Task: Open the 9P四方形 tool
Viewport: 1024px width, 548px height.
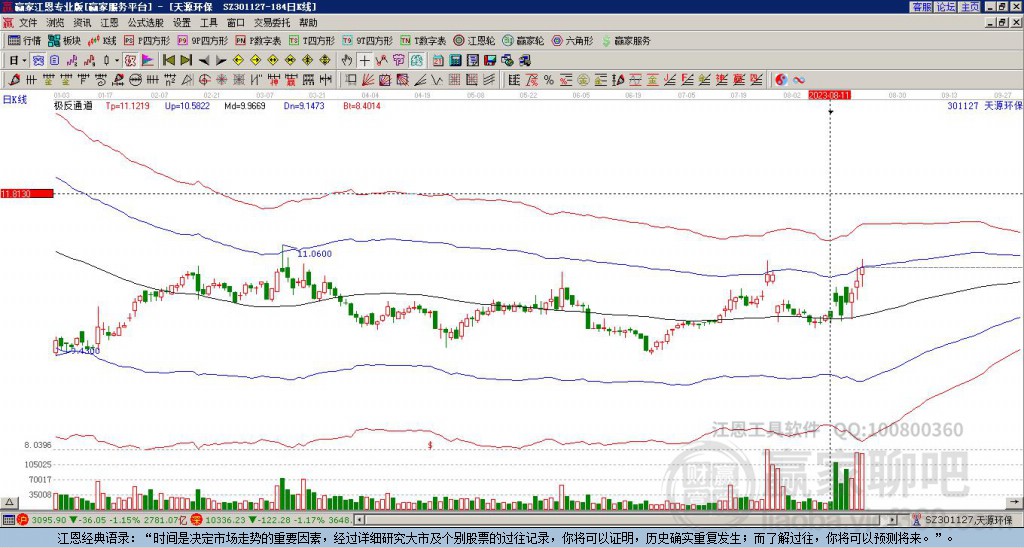Action: (x=202, y=40)
